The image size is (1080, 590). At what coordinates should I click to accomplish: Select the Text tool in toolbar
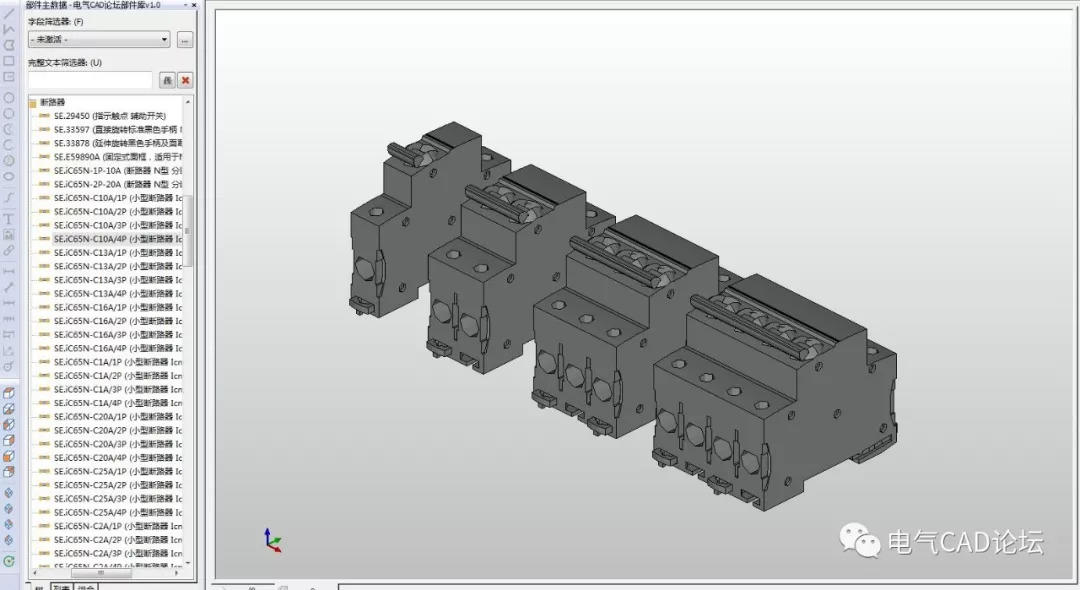coord(9,218)
